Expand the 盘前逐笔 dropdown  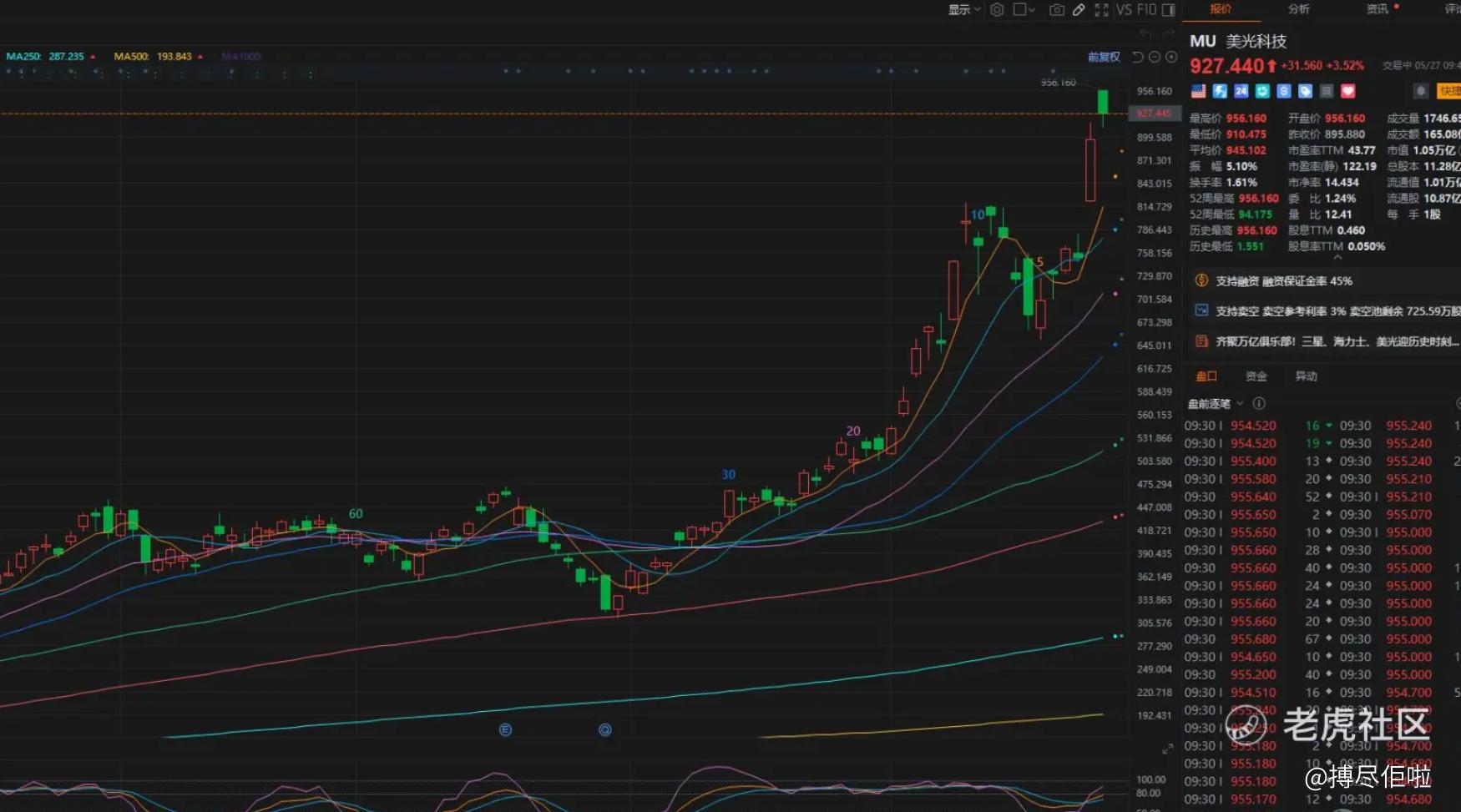click(1216, 404)
